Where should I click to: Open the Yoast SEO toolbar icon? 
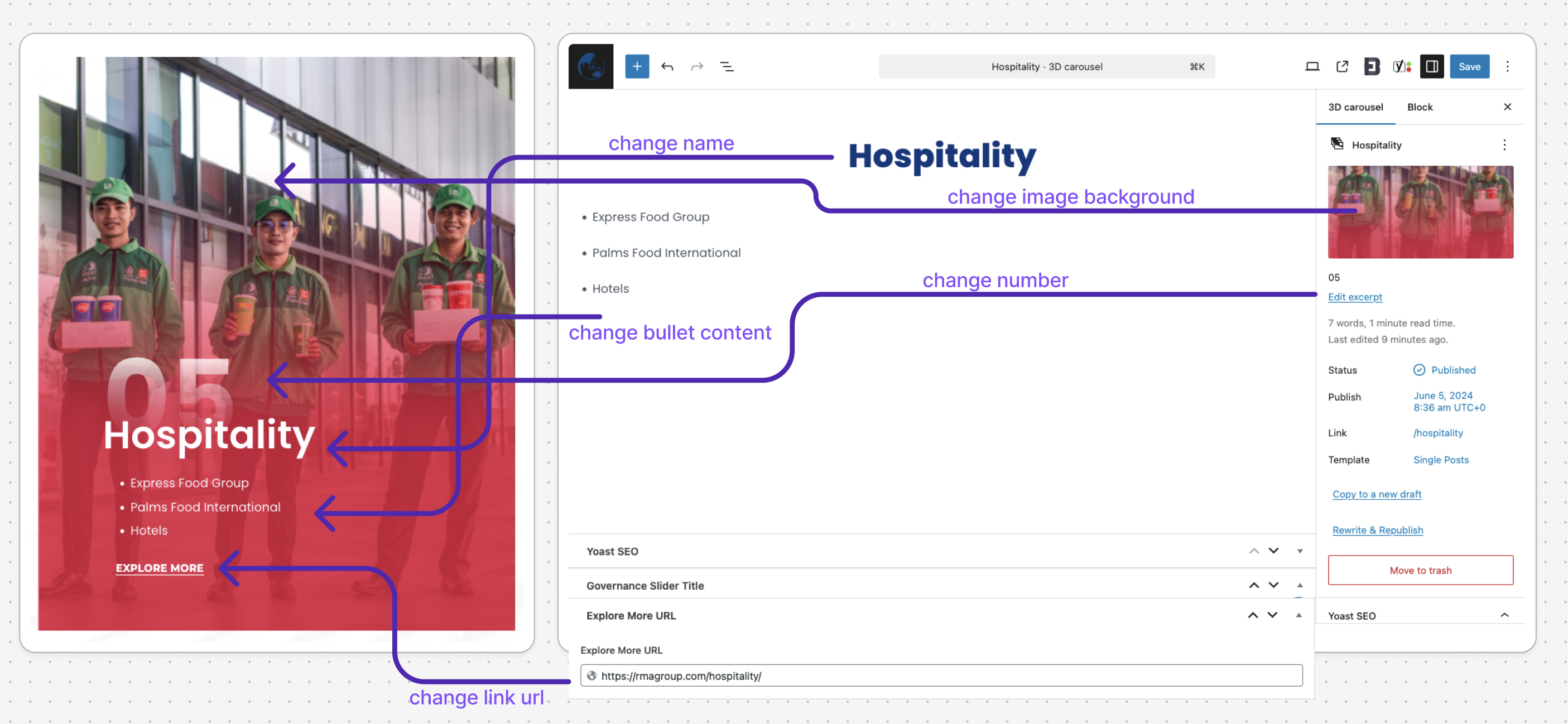1402,66
